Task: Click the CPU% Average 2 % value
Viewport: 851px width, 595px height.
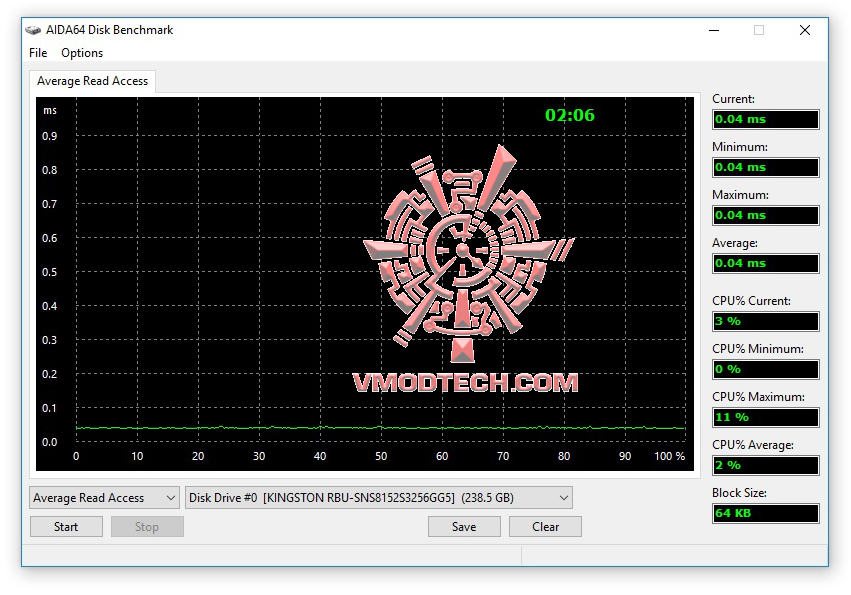Action: [766, 465]
